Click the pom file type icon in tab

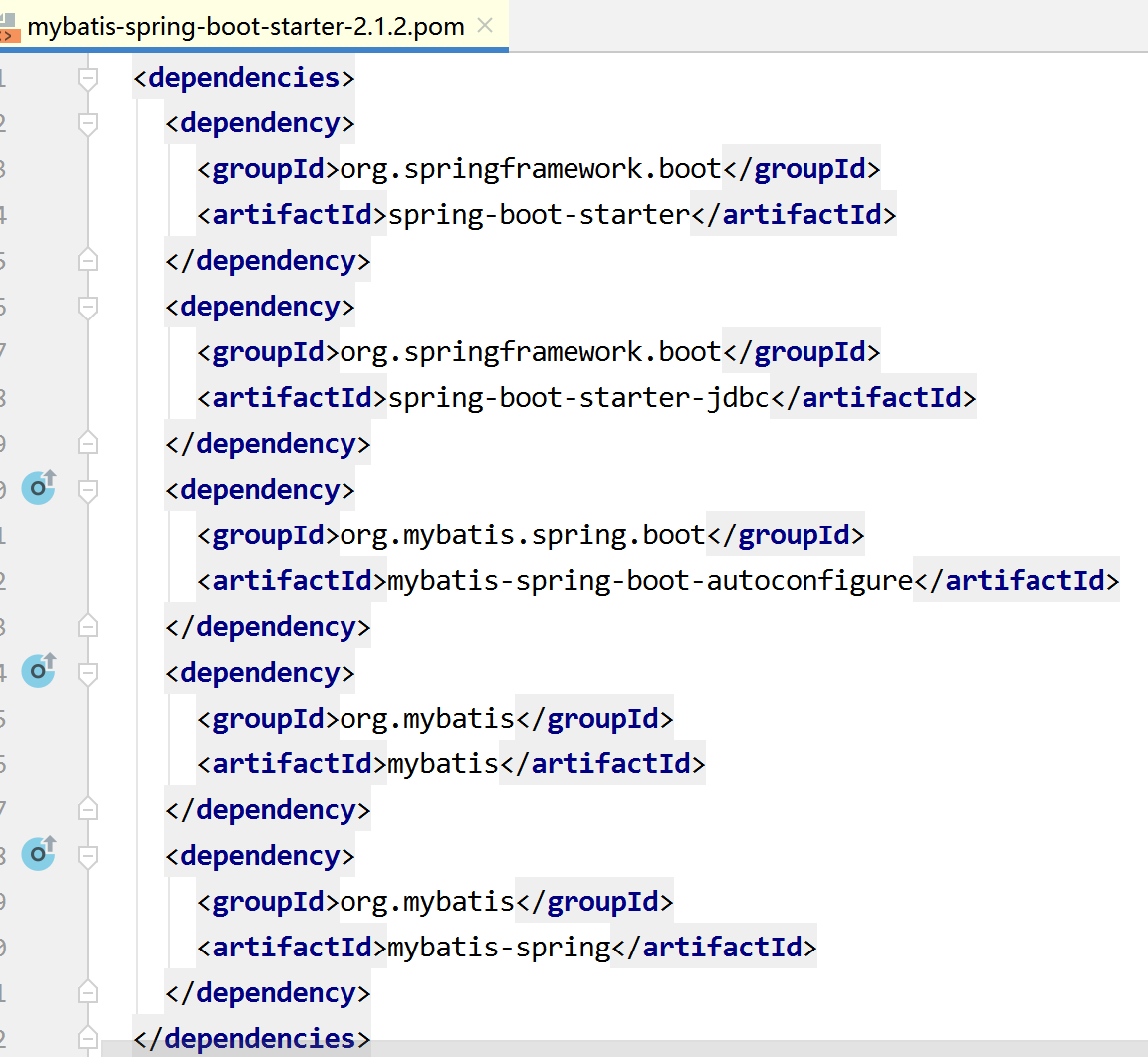pos(9,27)
